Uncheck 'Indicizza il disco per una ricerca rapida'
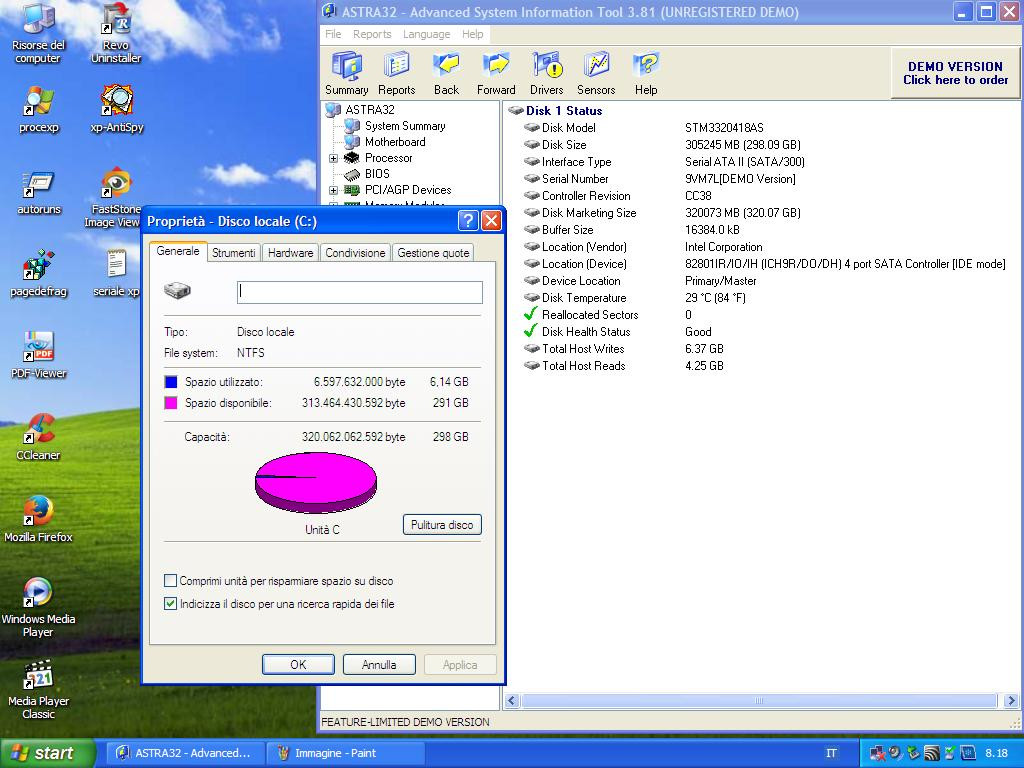Screen dimensions: 1024x768 pos(171,604)
